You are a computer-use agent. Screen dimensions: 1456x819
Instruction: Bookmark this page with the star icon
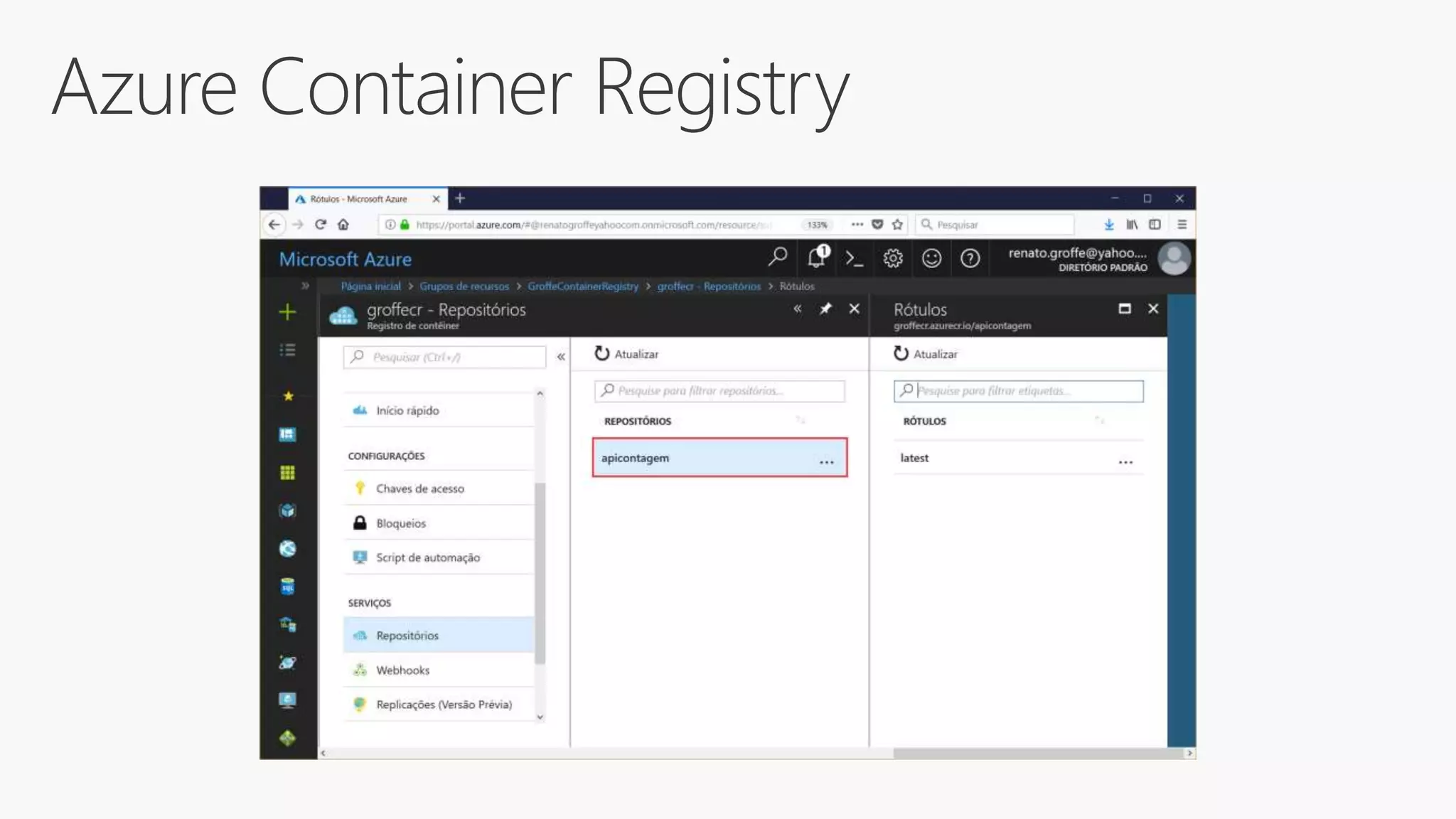point(897,225)
